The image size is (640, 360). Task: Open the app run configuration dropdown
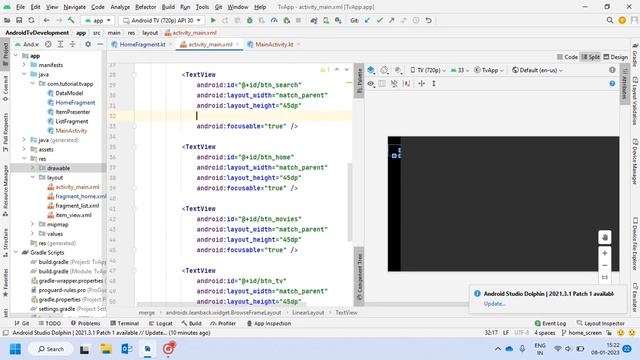[98, 20]
